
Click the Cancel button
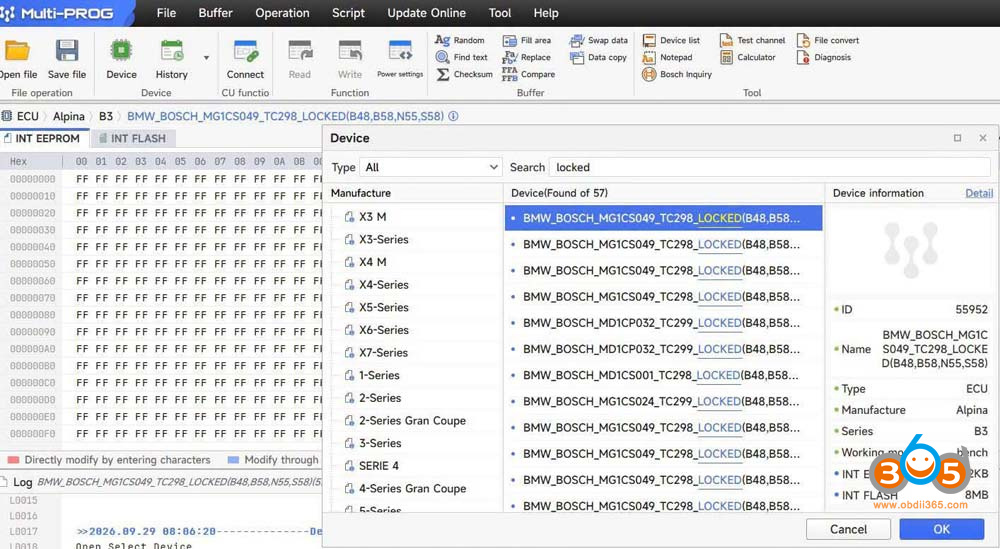pyautogui.click(x=848, y=529)
